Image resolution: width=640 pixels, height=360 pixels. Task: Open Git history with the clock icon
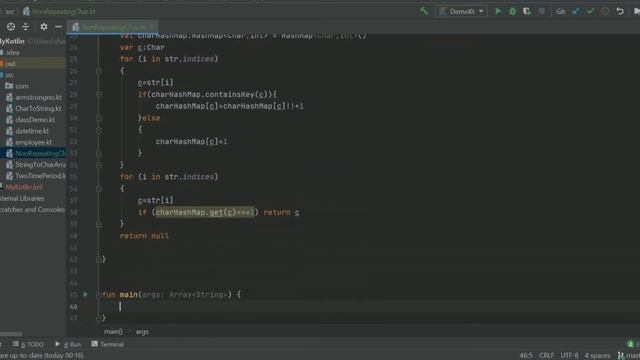(x=605, y=11)
